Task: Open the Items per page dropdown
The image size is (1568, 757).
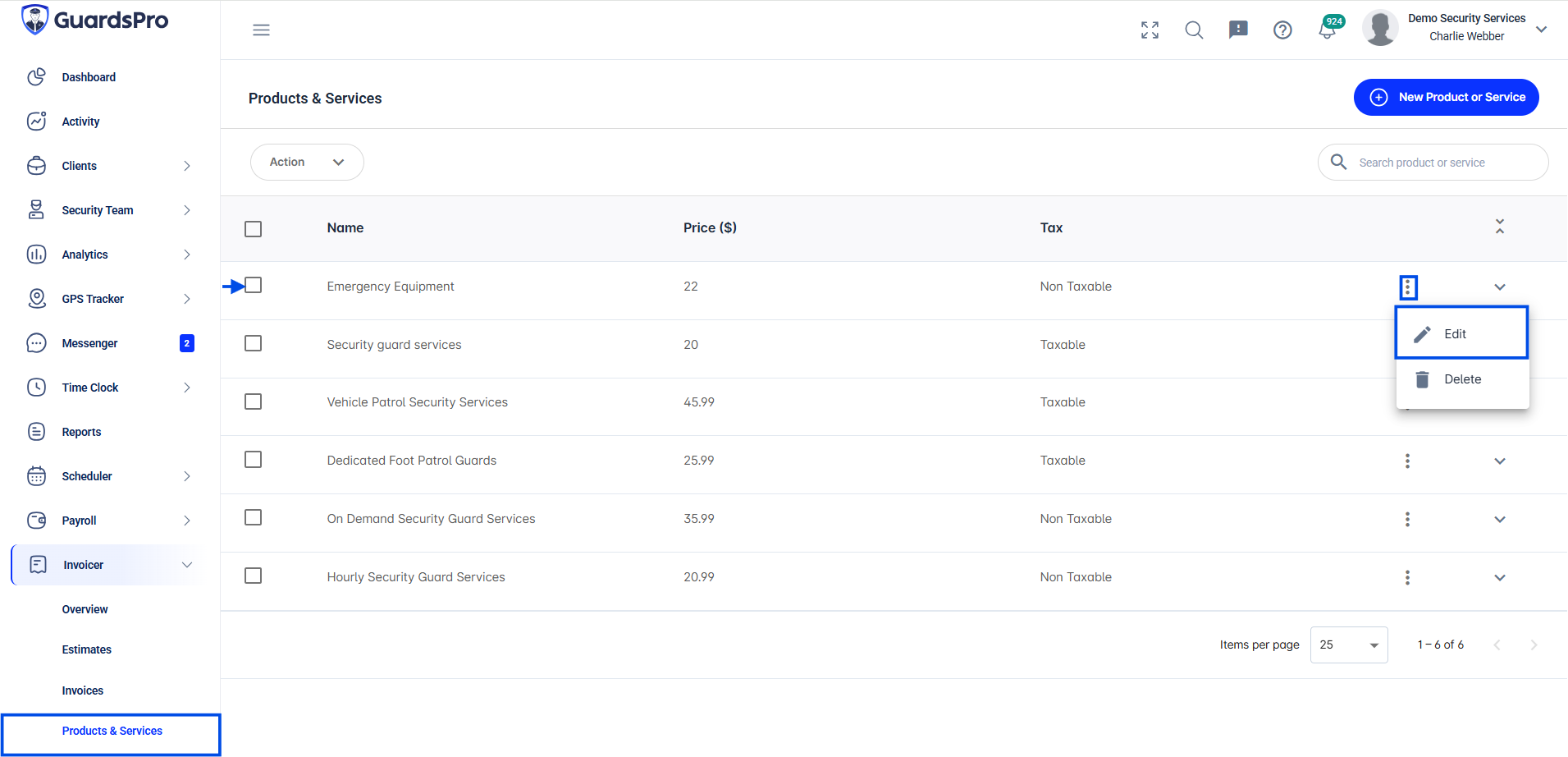Action: (x=1349, y=645)
